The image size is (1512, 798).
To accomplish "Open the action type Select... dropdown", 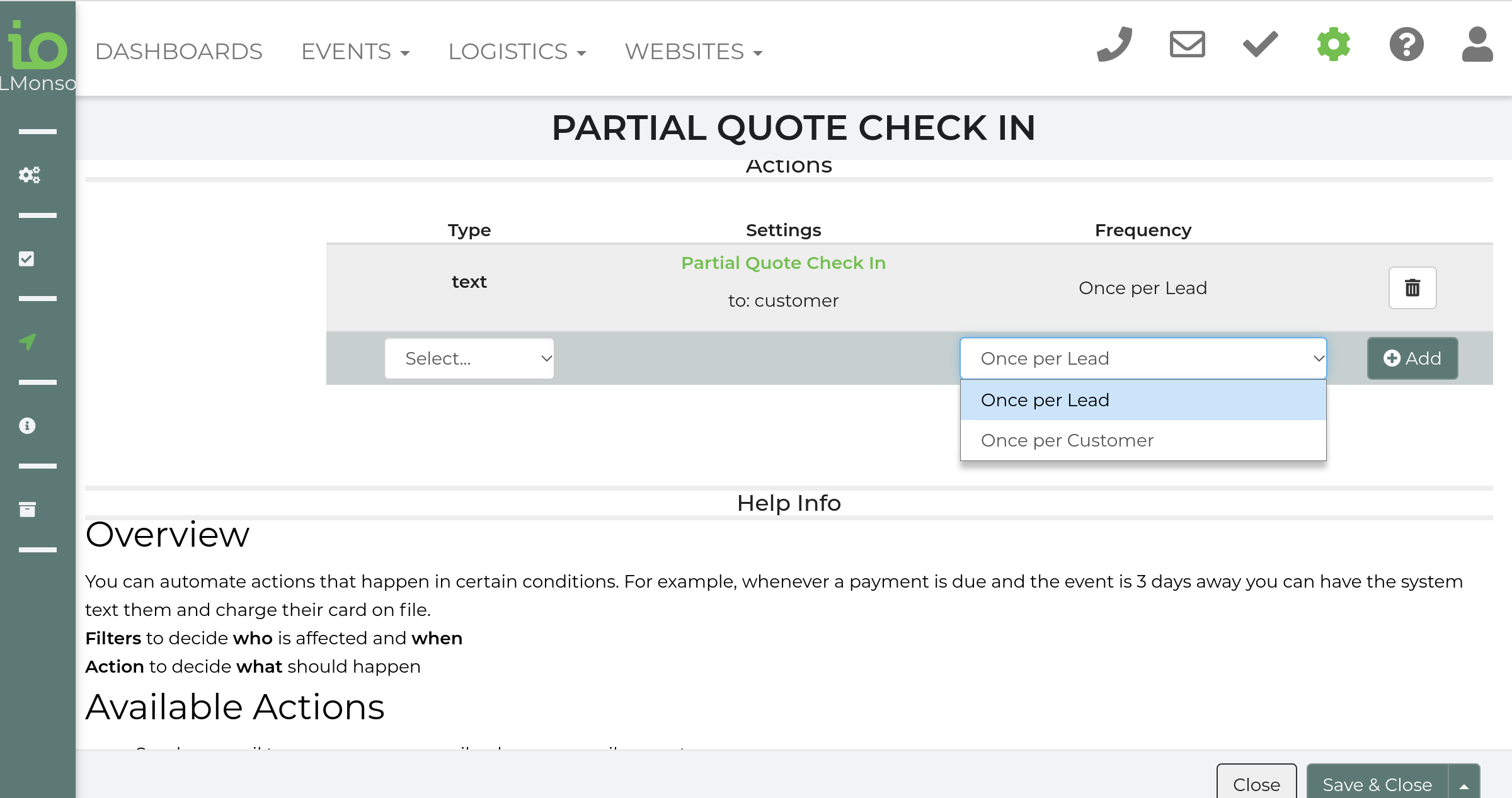I will 469,358.
